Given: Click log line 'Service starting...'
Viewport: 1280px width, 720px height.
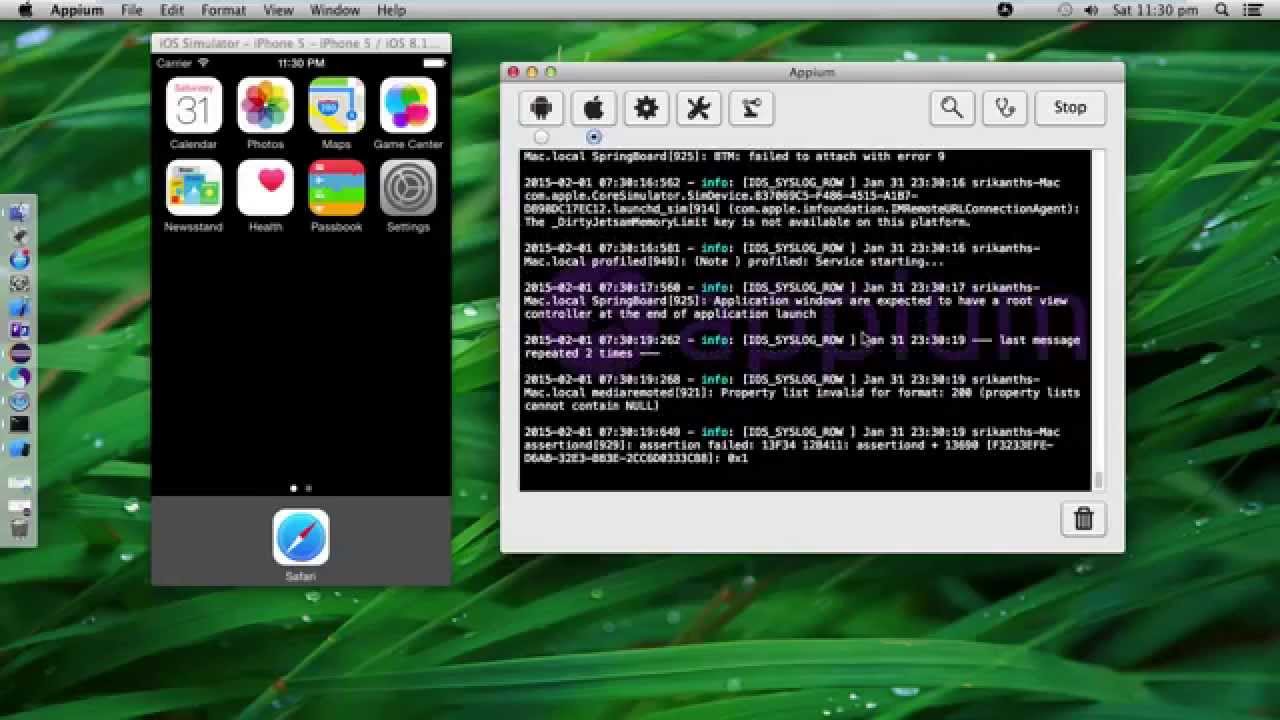Looking at the screenshot, I should coord(879,262).
